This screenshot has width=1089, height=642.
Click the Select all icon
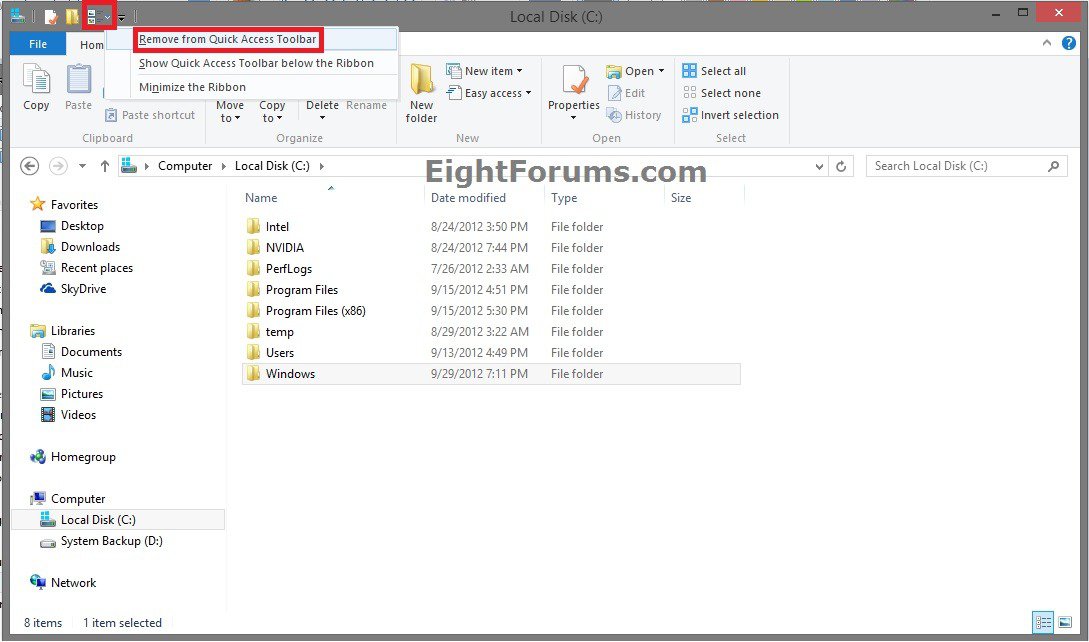point(714,71)
